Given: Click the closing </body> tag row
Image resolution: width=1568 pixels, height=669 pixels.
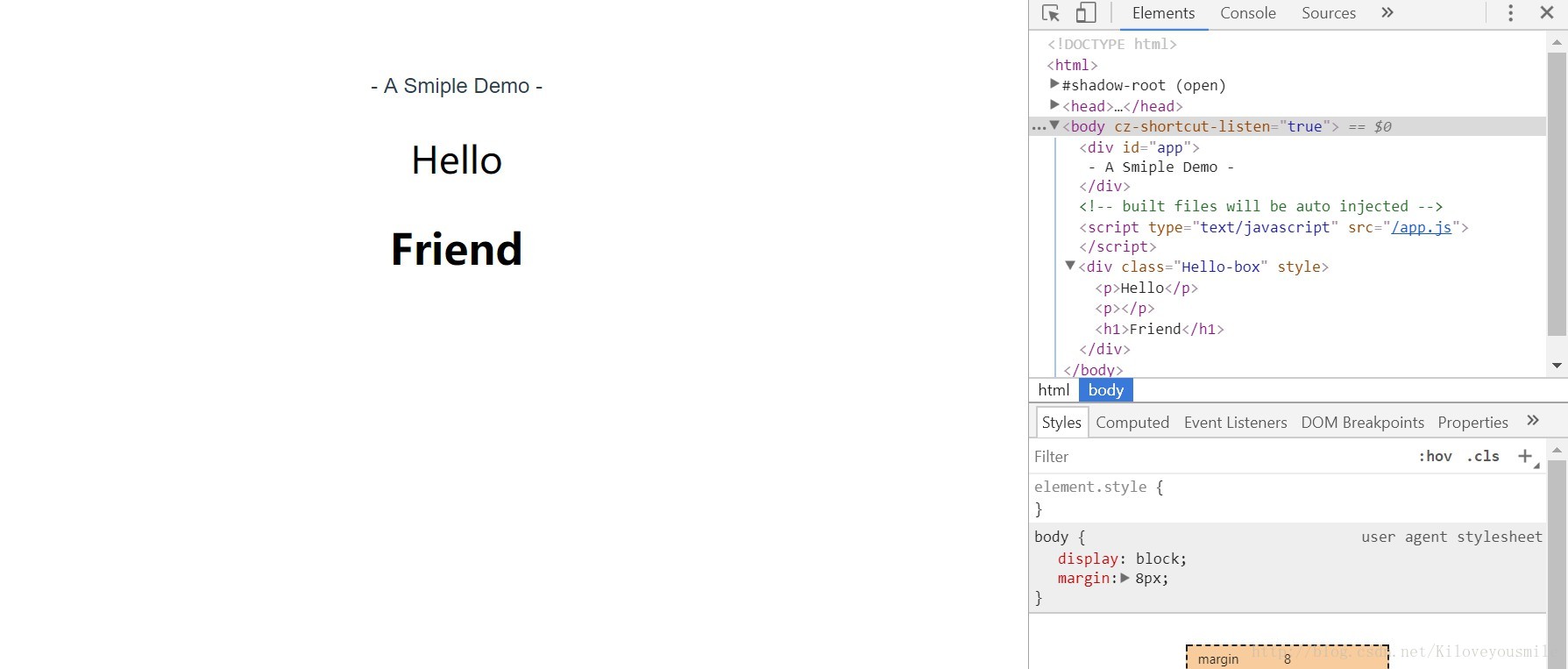Looking at the screenshot, I should [1093, 370].
